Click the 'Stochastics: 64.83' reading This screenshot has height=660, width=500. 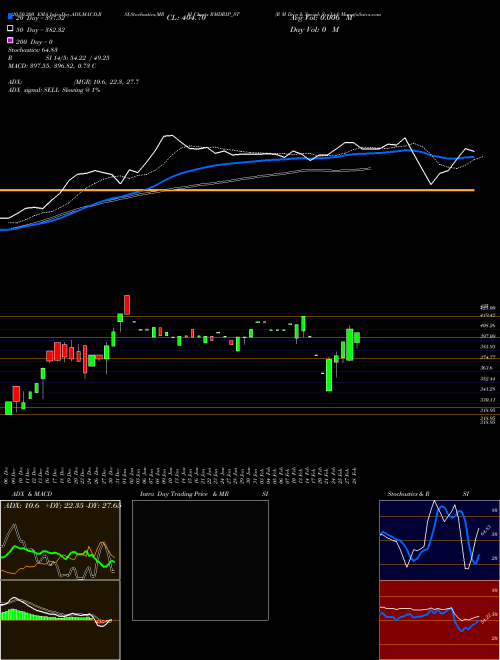pos(32,50)
